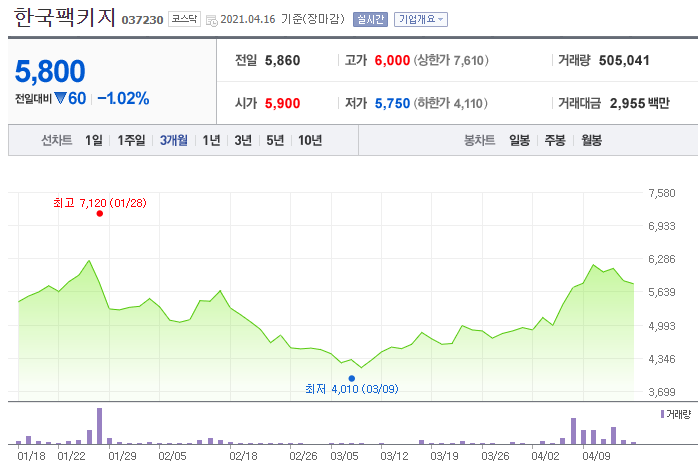Image resolution: width=698 pixels, height=474 pixels.
Task: Click the blue 최저 4,010 marker dot
Action: click(x=352, y=379)
